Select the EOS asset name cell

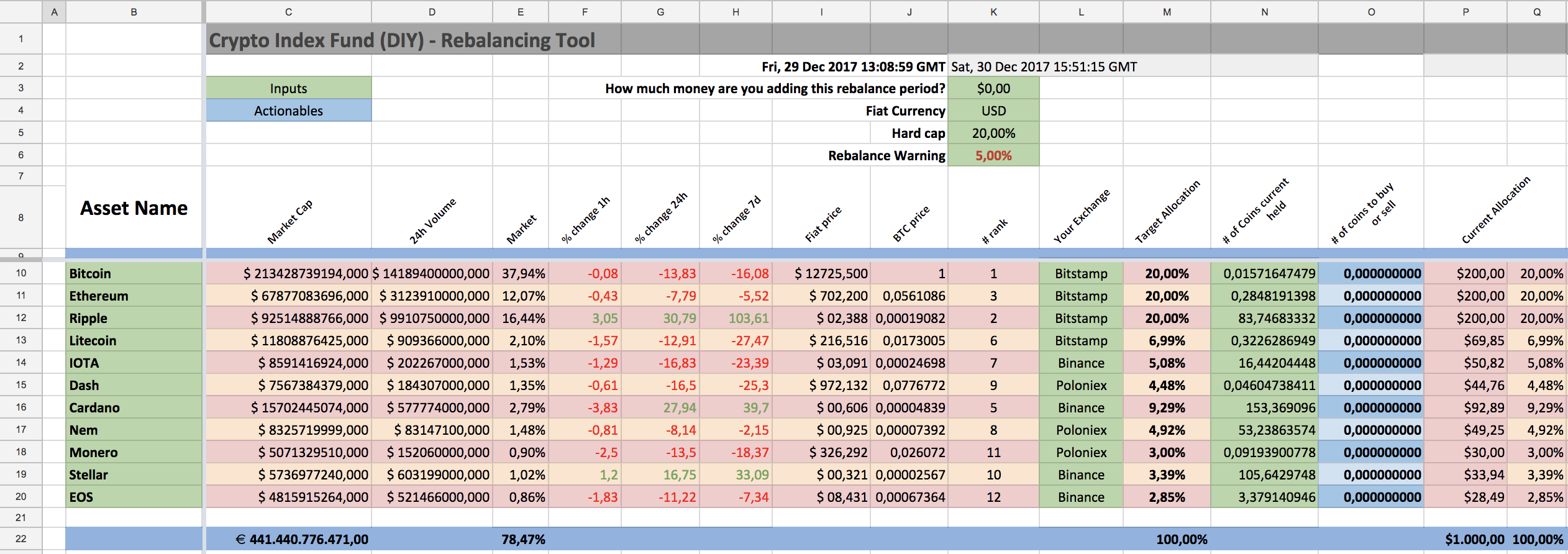point(134,497)
